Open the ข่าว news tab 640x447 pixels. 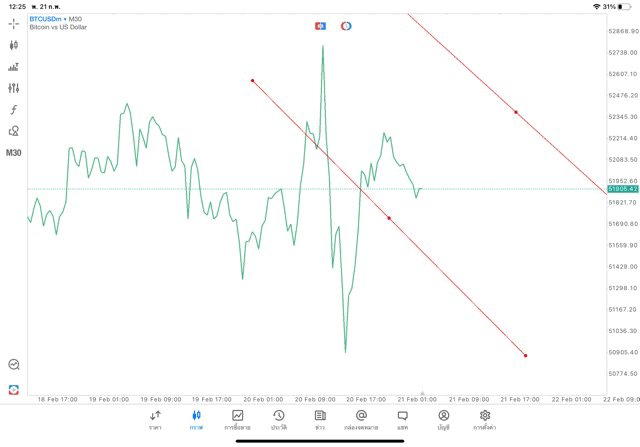(320, 420)
